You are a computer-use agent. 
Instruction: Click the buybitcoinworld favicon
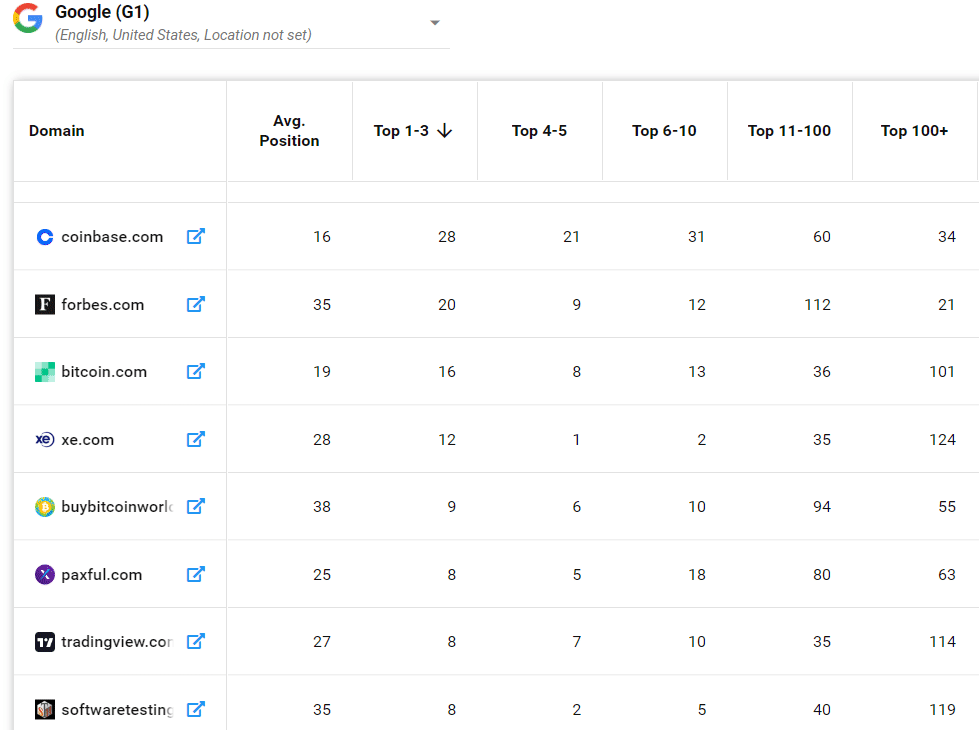(x=45, y=507)
